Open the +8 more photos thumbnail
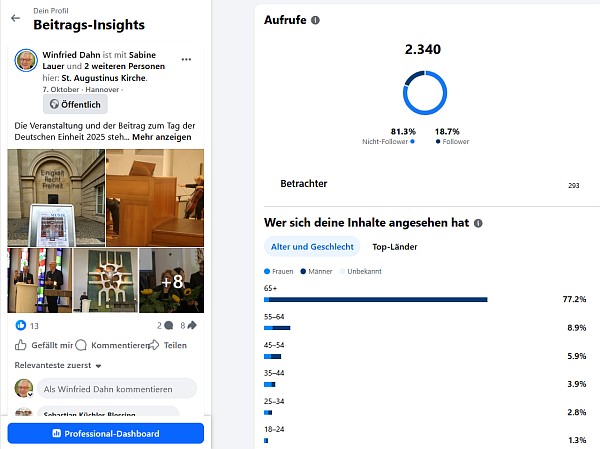This screenshot has height=449, width=600. point(171,281)
